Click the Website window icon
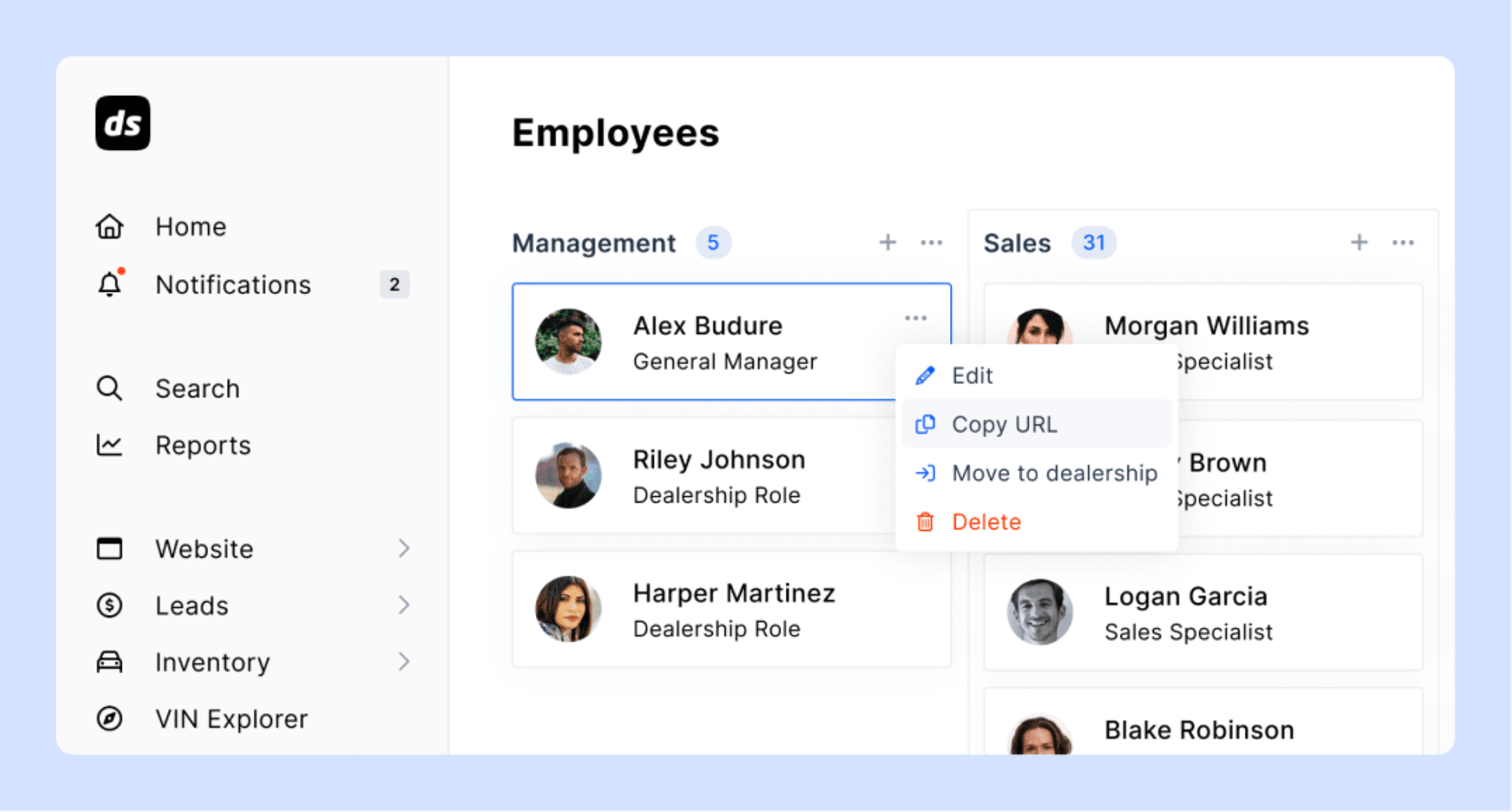Screen dimensions: 1512x812 [109, 548]
